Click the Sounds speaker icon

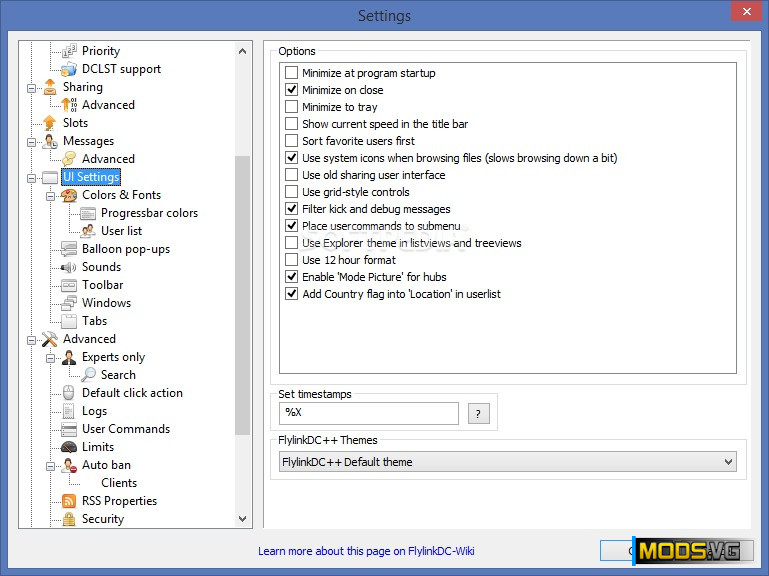[x=69, y=267]
